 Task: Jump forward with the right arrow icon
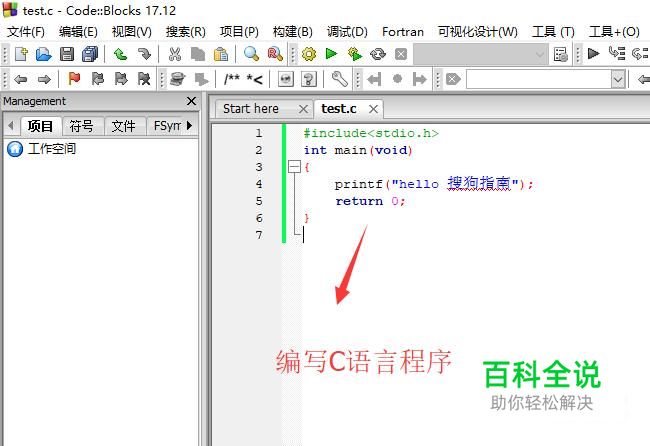pos(44,79)
